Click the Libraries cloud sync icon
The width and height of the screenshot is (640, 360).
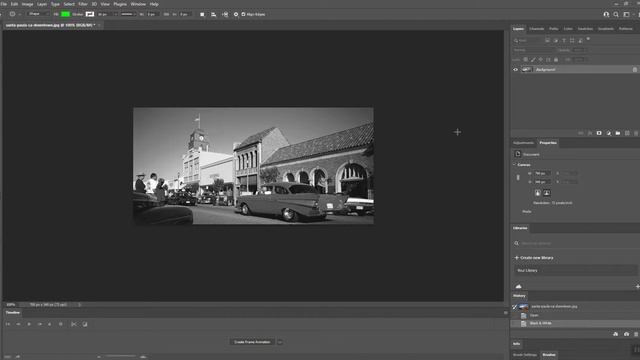[x=518, y=287]
